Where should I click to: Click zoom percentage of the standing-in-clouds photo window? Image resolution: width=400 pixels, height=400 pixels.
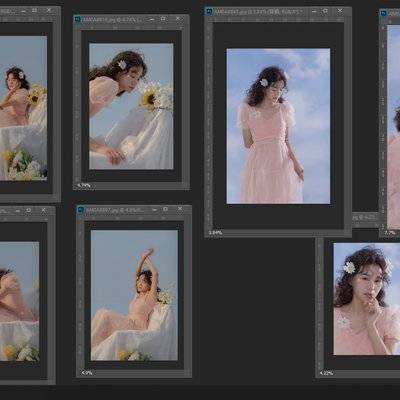[215, 233]
